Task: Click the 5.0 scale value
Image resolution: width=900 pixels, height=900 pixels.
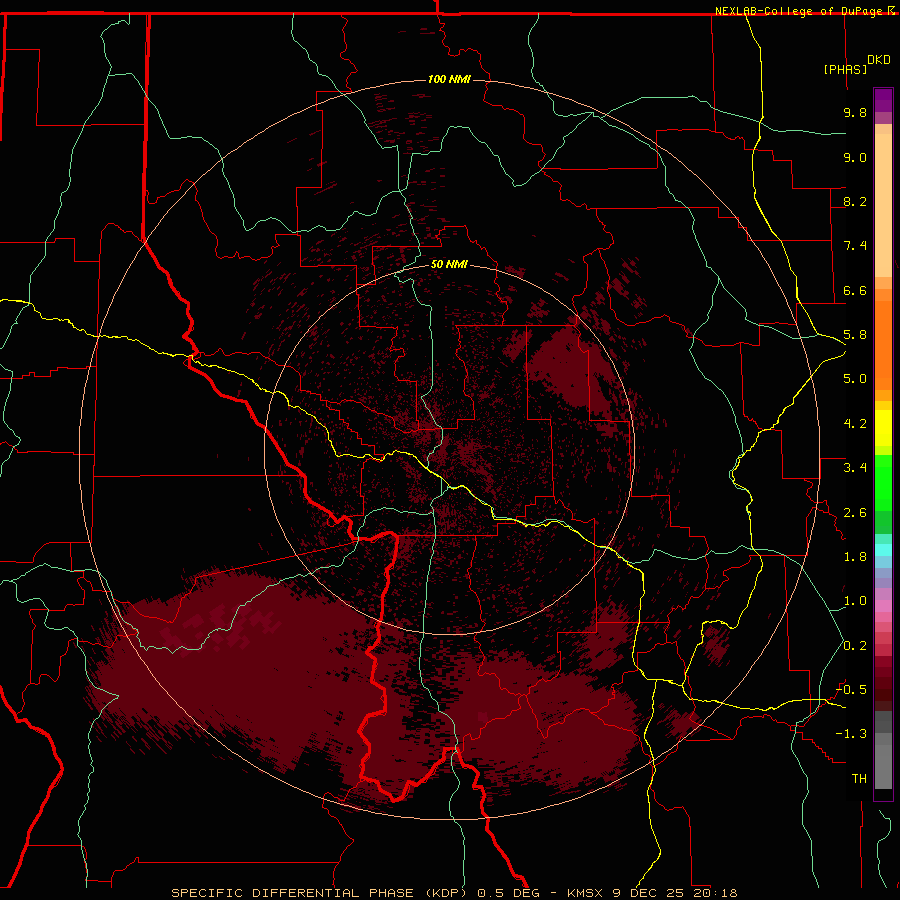Action: pos(855,379)
